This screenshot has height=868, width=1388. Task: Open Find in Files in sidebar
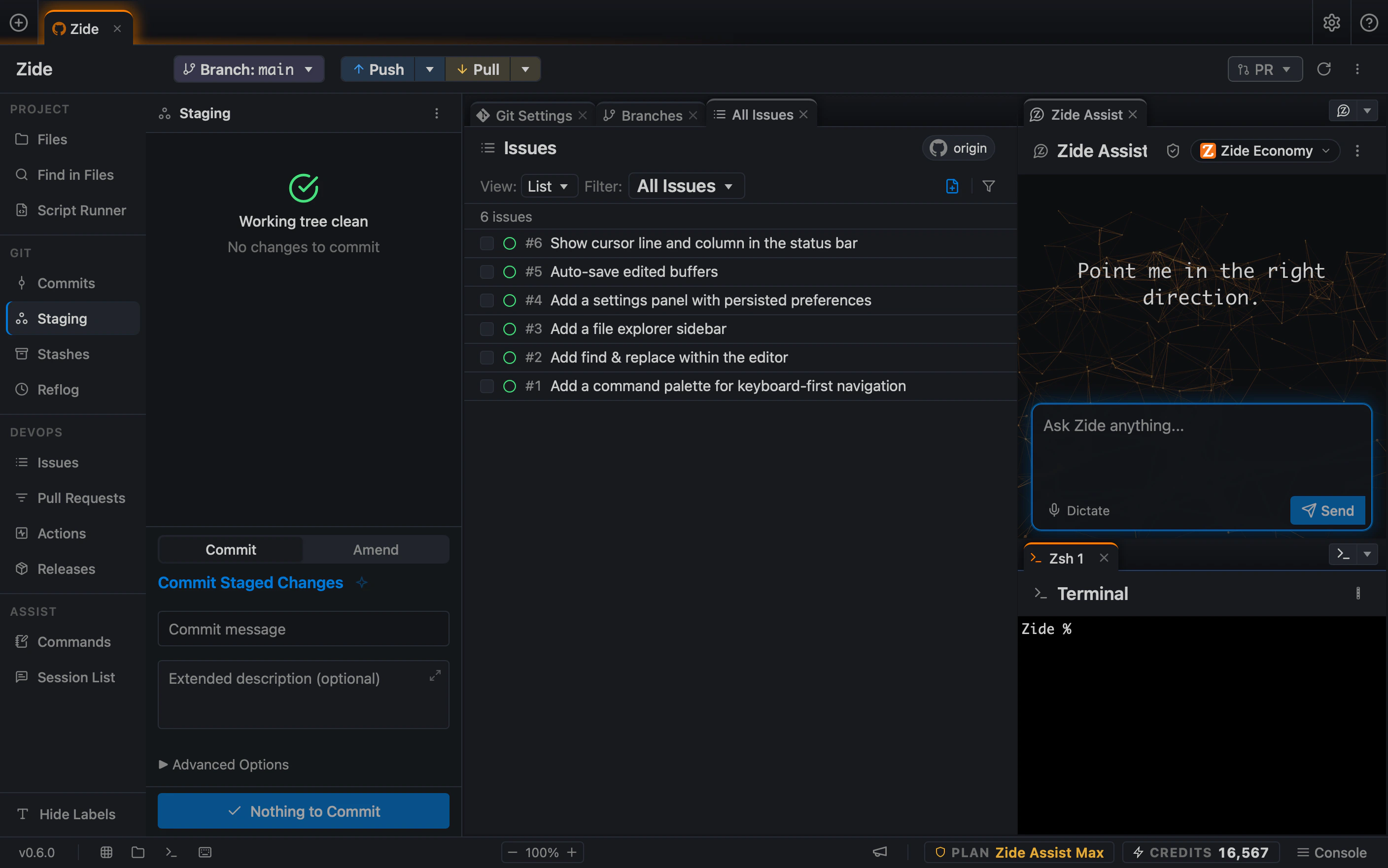point(73,174)
